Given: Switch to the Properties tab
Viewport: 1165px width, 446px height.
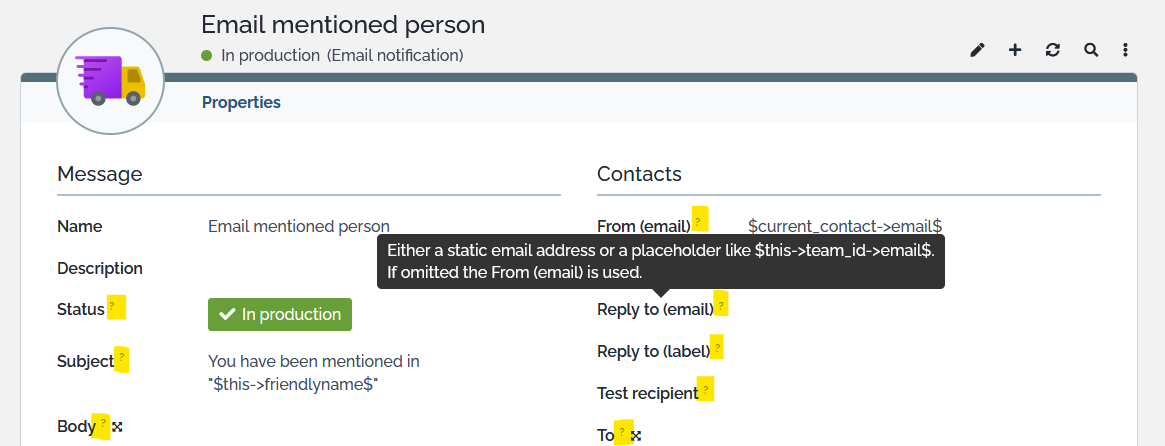Looking at the screenshot, I should point(241,102).
